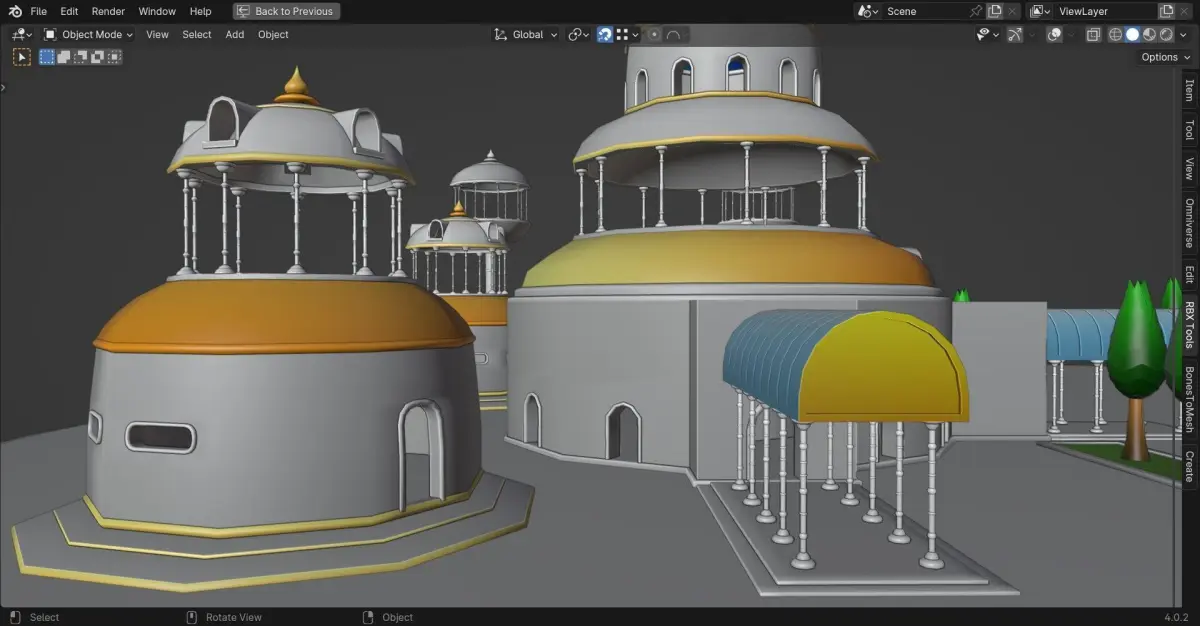Image resolution: width=1200 pixels, height=626 pixels.
Task: Open the RBX Tools sidebar tab
Action: pos(1190,325)
